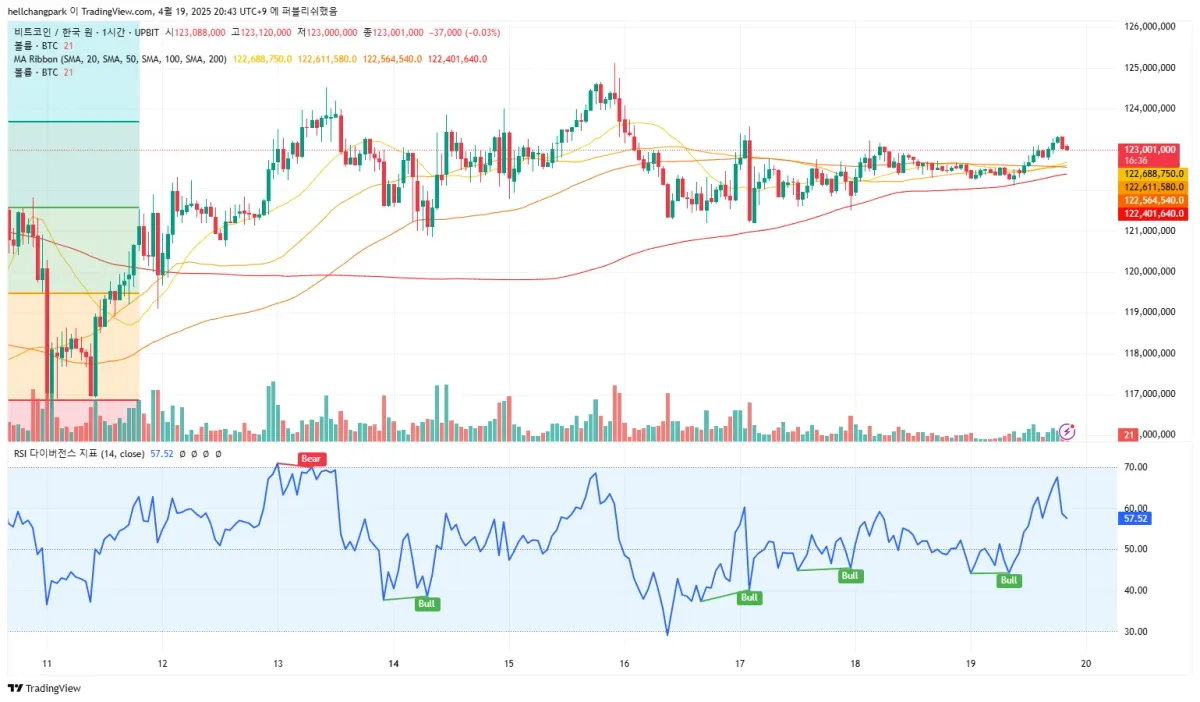Click the 60.00 RSI axis label
This screenshot has height=702, width=1200.
(1135, 508)
